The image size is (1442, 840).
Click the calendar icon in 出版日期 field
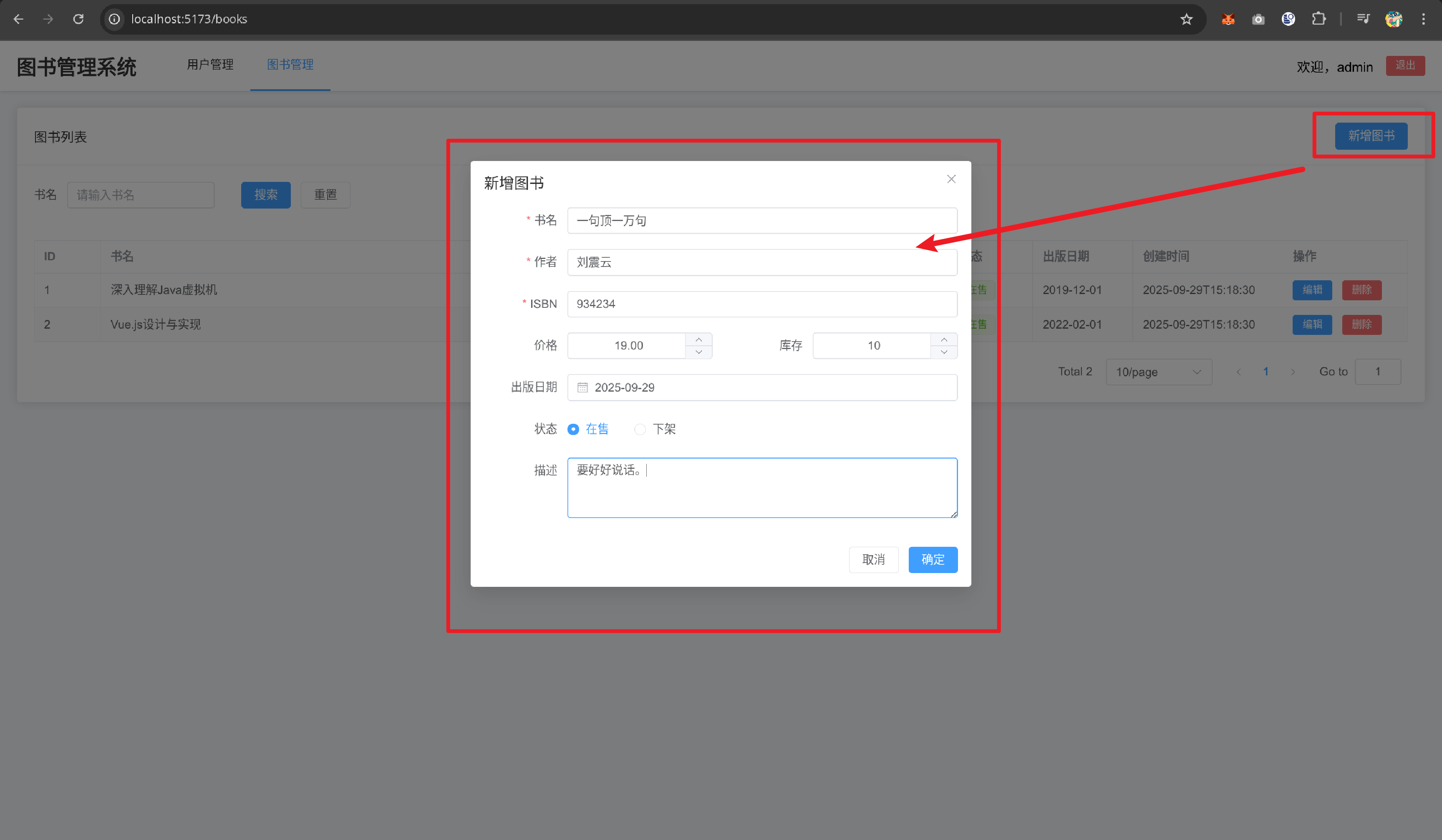tap(582, 388)
